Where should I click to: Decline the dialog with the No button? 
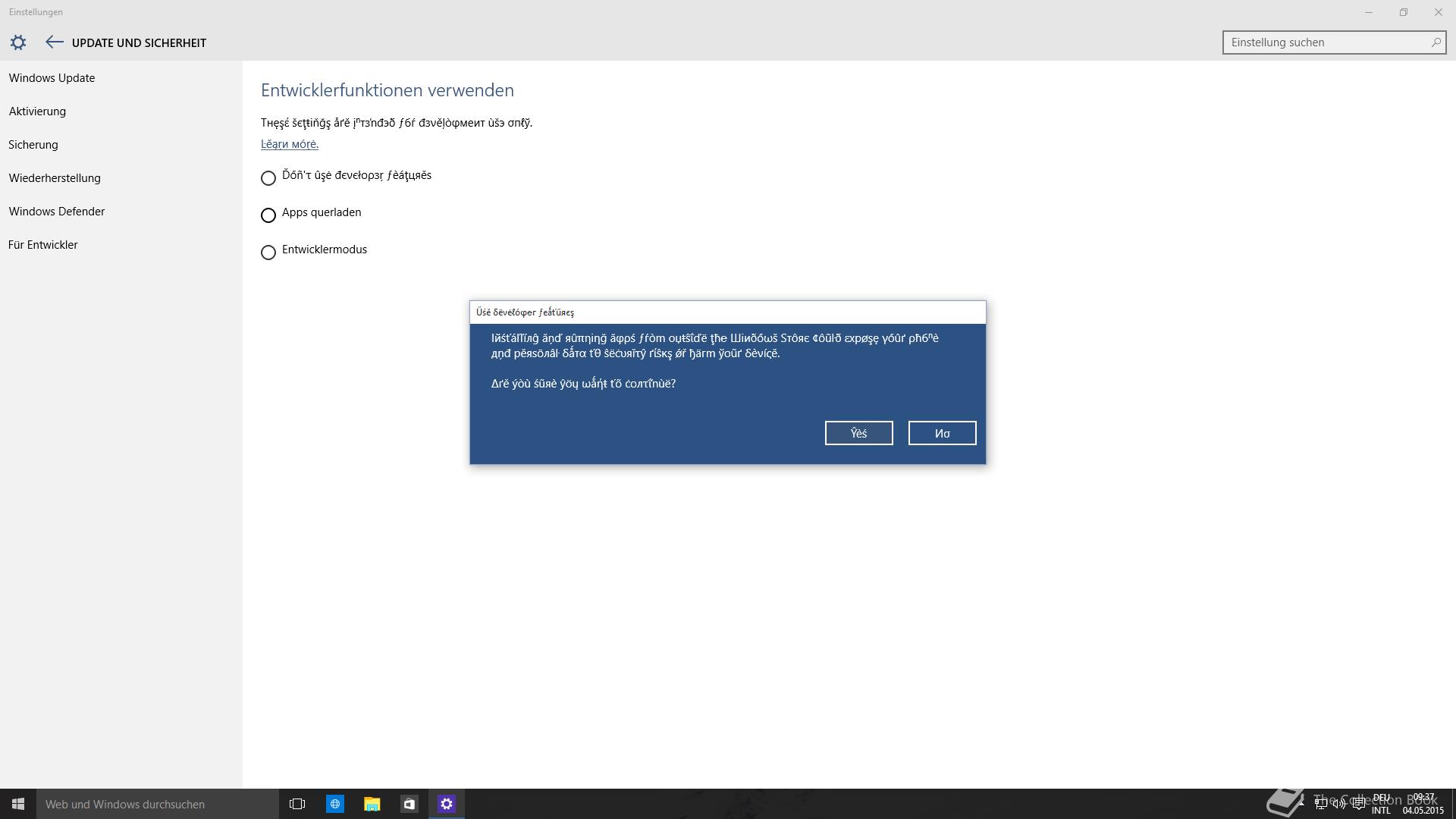pyautogui.click(x=942, y=433)
